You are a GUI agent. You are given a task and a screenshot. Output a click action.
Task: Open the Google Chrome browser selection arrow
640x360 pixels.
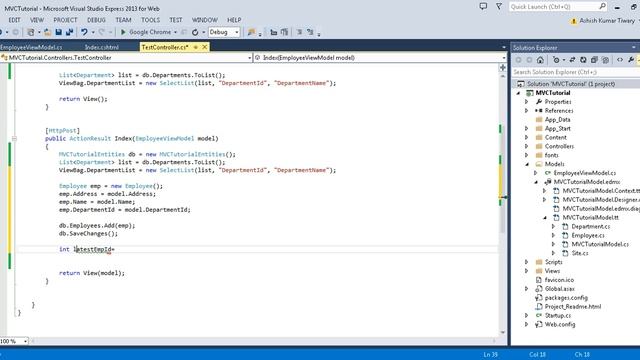pos(176,32)
